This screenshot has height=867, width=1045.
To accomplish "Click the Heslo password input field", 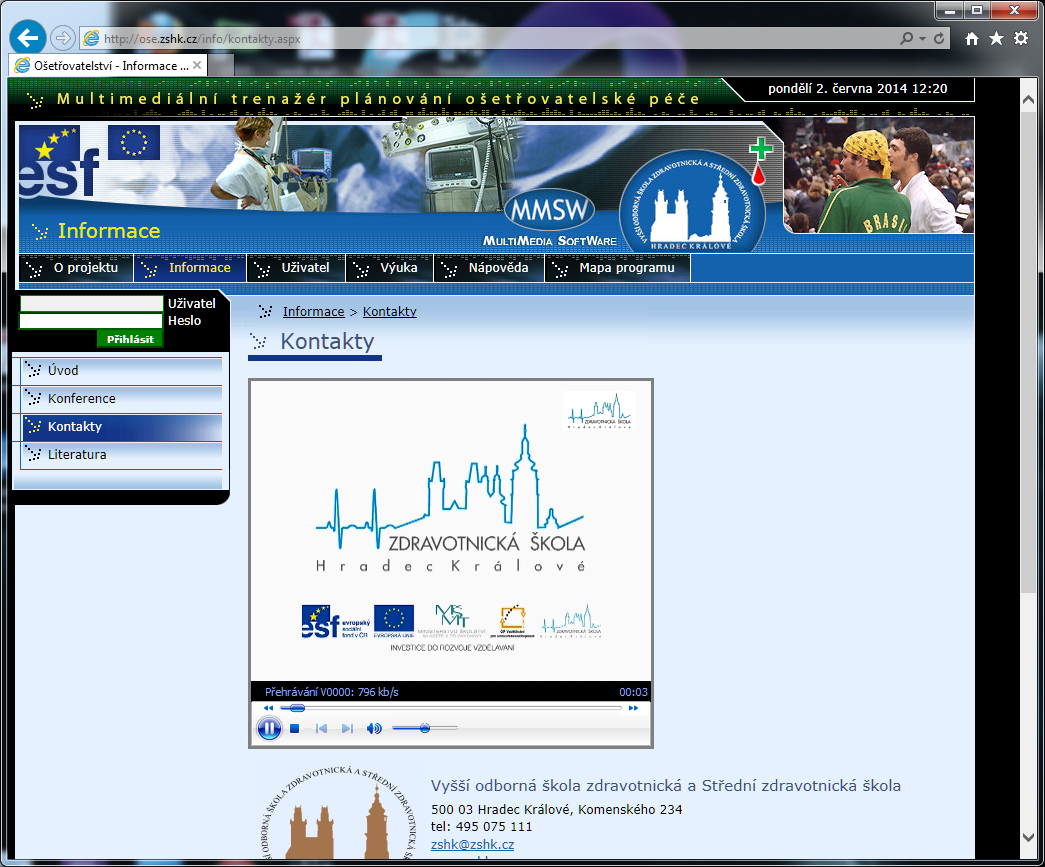I will click(x=91, y=321).
